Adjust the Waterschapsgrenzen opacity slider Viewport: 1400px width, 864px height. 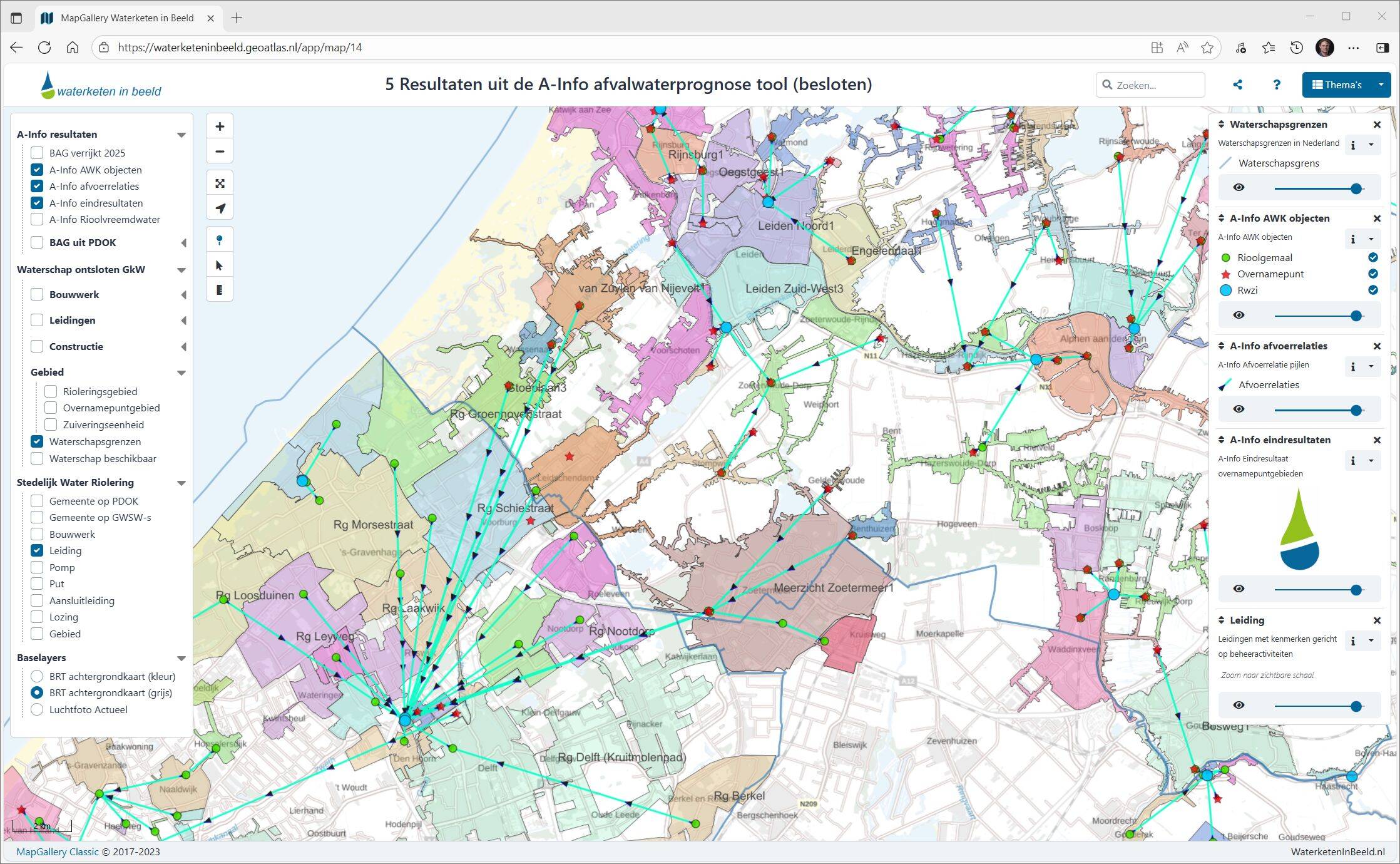1356,188
